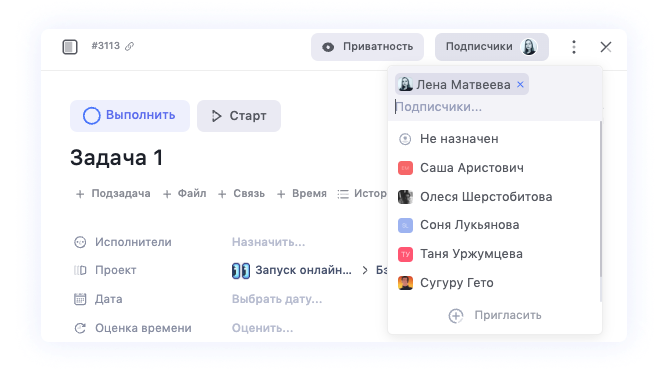
Task: Open the Запуск онлайн project link
Action: coord(303,271)
